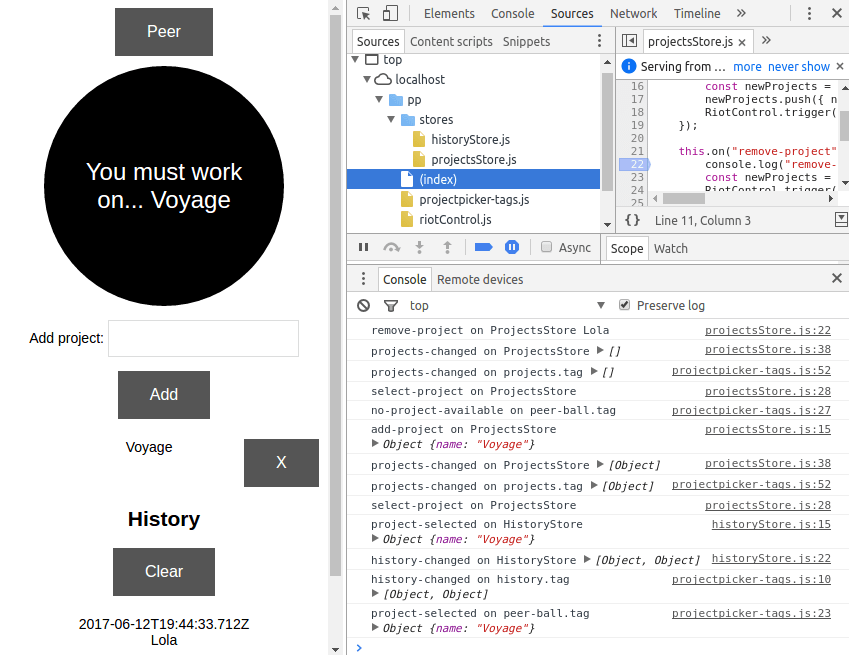
Task: Uncheck the Preserve log checkbox
Action: 625,305
